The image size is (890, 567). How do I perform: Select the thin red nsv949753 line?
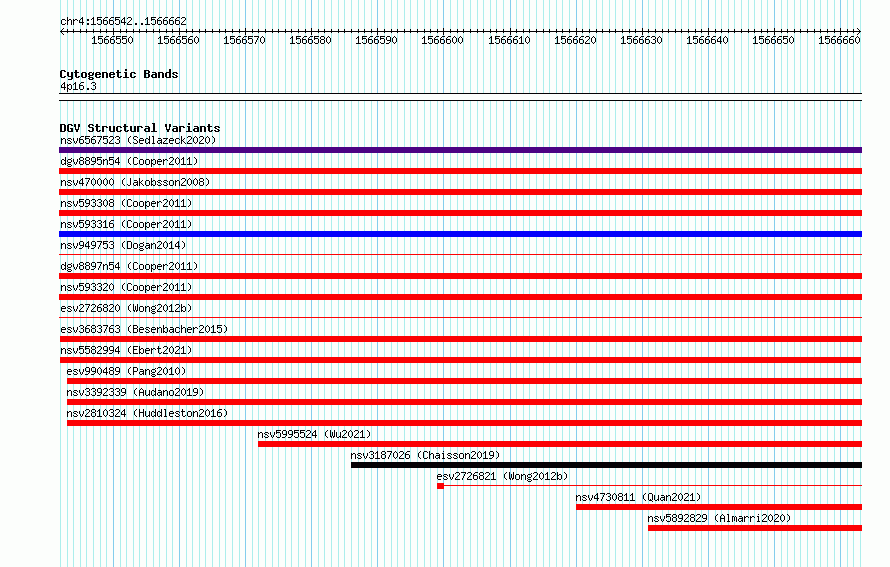click(460, 255)
